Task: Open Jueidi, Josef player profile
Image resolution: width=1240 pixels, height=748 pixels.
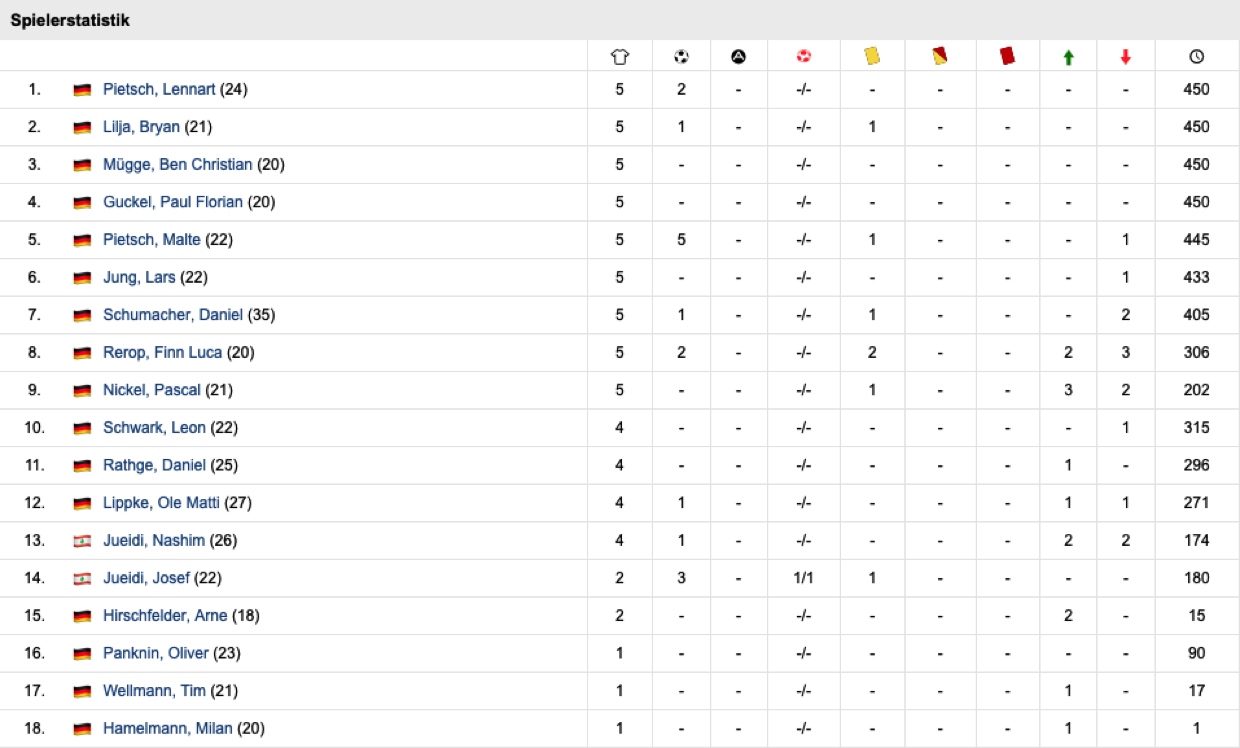Action: [146, 578]
